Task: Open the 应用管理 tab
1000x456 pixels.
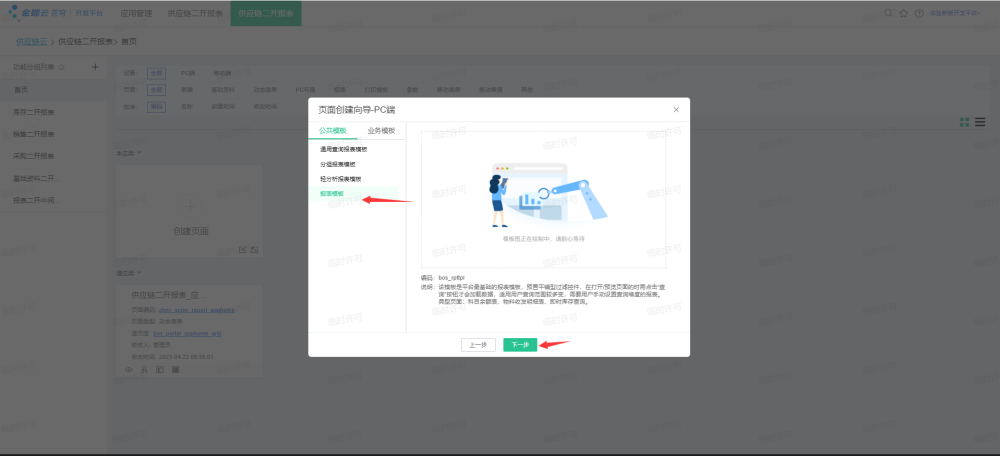Action: point(136,13)
